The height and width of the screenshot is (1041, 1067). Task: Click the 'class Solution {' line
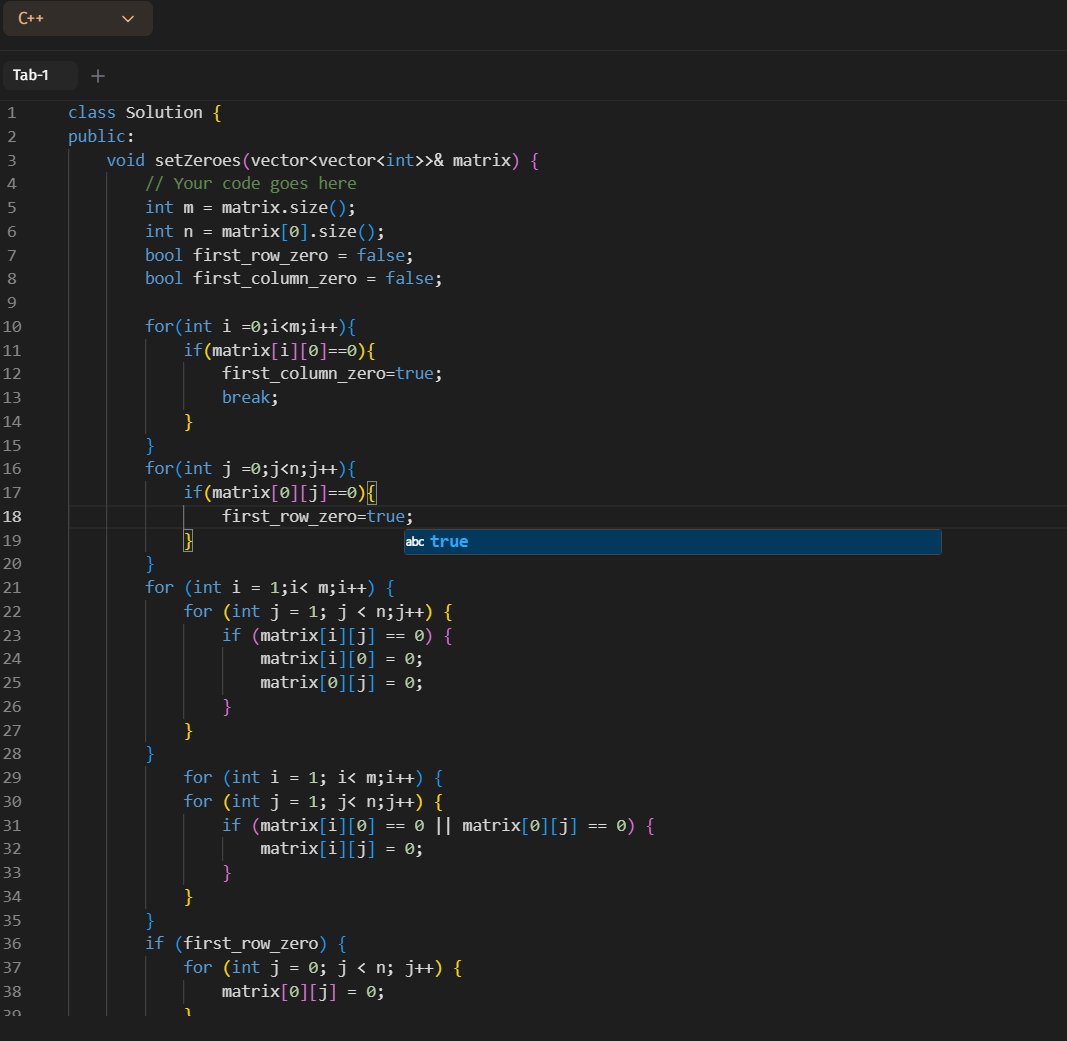coord(144,112)
